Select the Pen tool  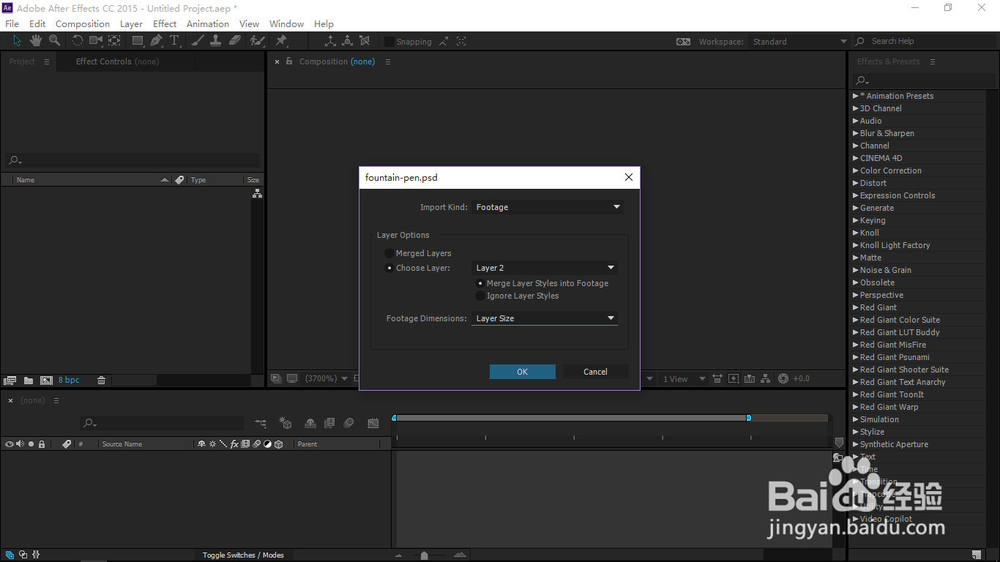(x=156, y=41)
